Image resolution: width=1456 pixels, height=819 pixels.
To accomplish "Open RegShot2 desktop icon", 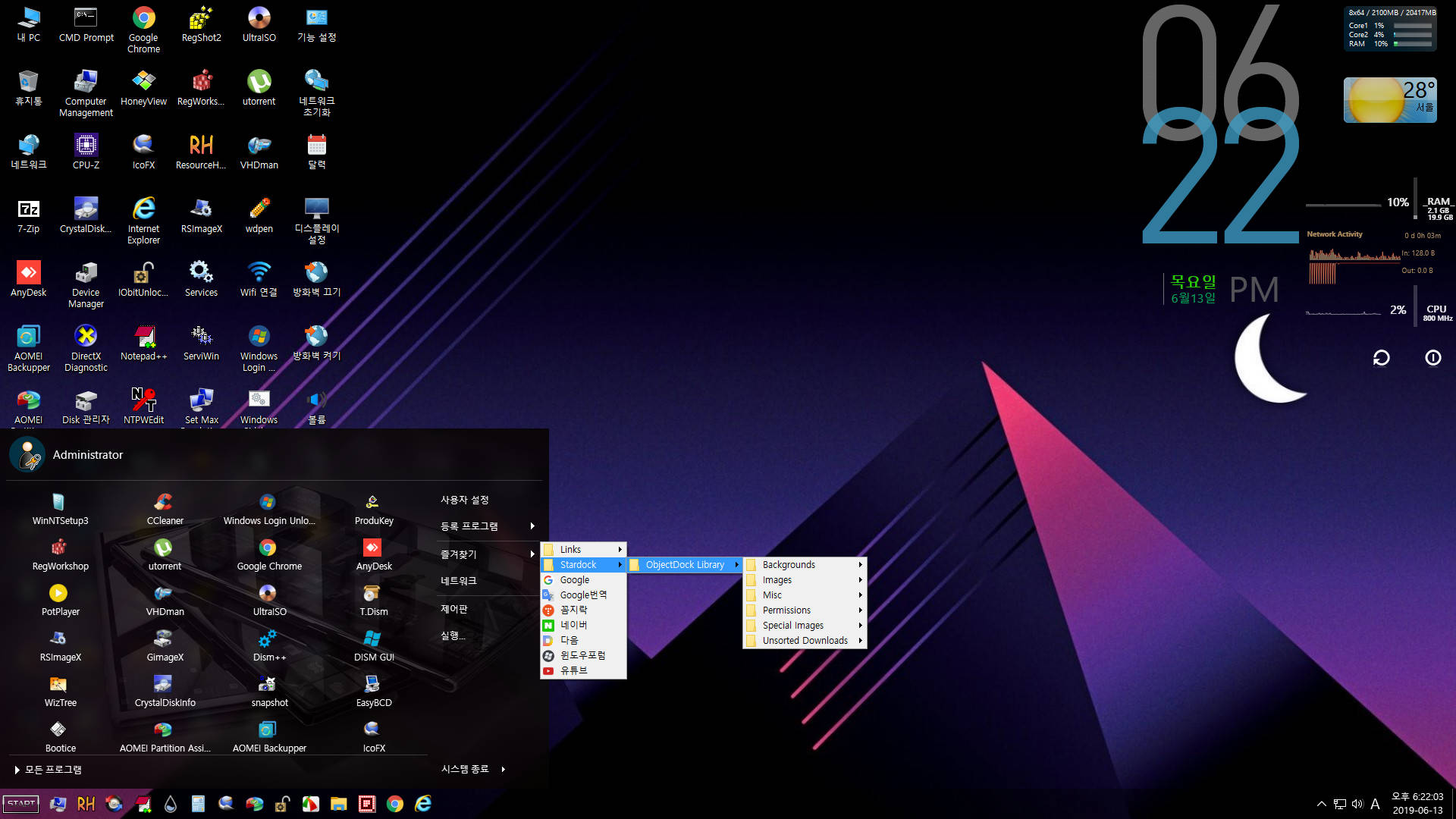I will pyautogui.click(x=201, y=24).
